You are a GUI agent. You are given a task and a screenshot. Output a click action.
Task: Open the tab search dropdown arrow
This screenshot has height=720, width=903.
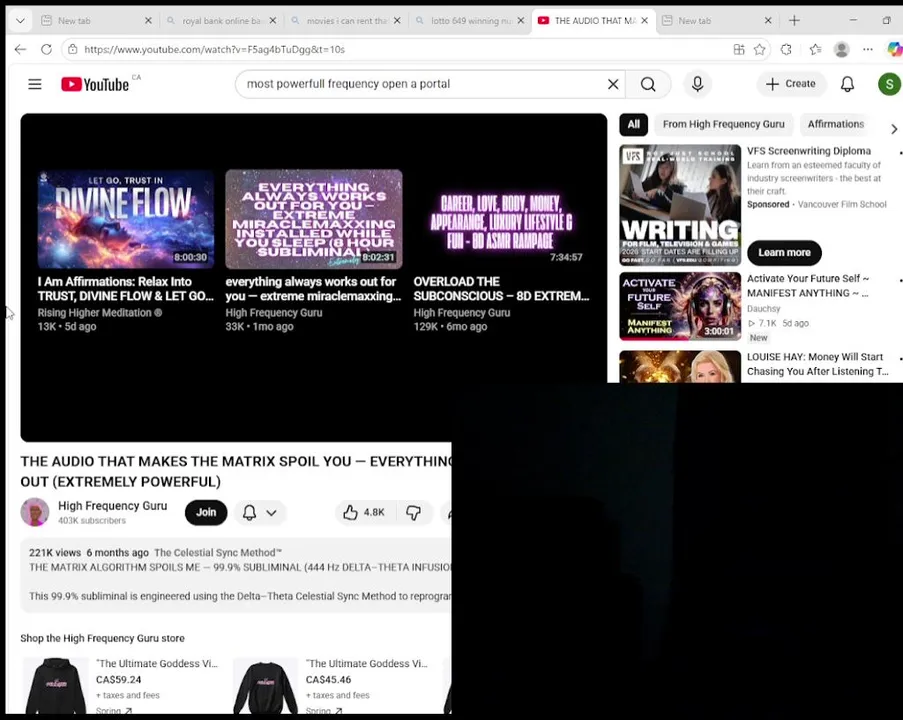pyautogui.click(x=20, y=21)
